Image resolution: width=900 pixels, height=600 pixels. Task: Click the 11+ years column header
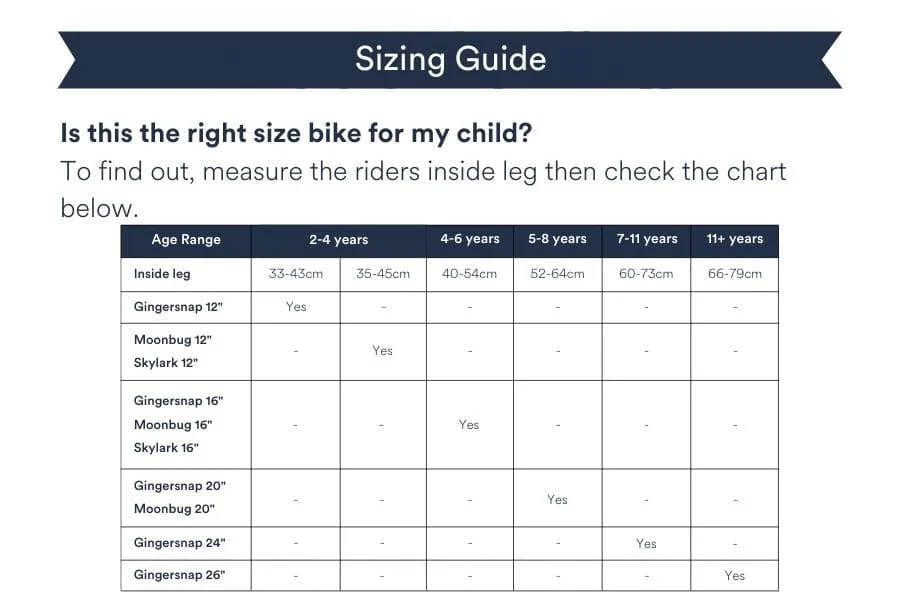[x=734, y=239]
